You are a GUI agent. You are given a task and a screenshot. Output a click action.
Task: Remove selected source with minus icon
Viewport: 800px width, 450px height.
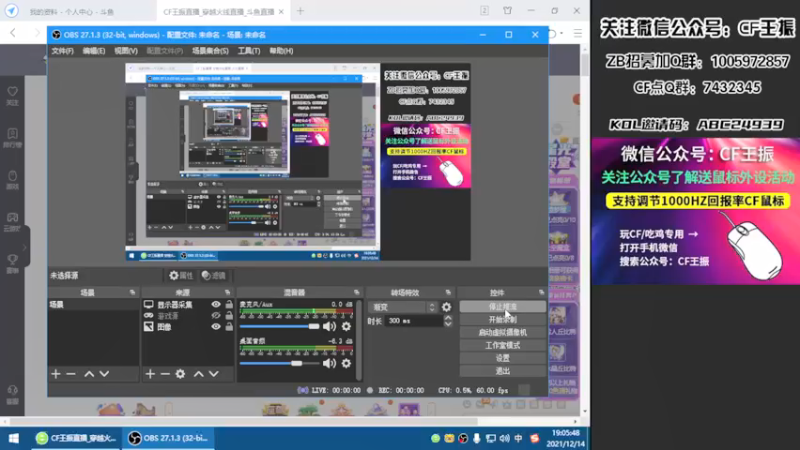click(165, 374)
